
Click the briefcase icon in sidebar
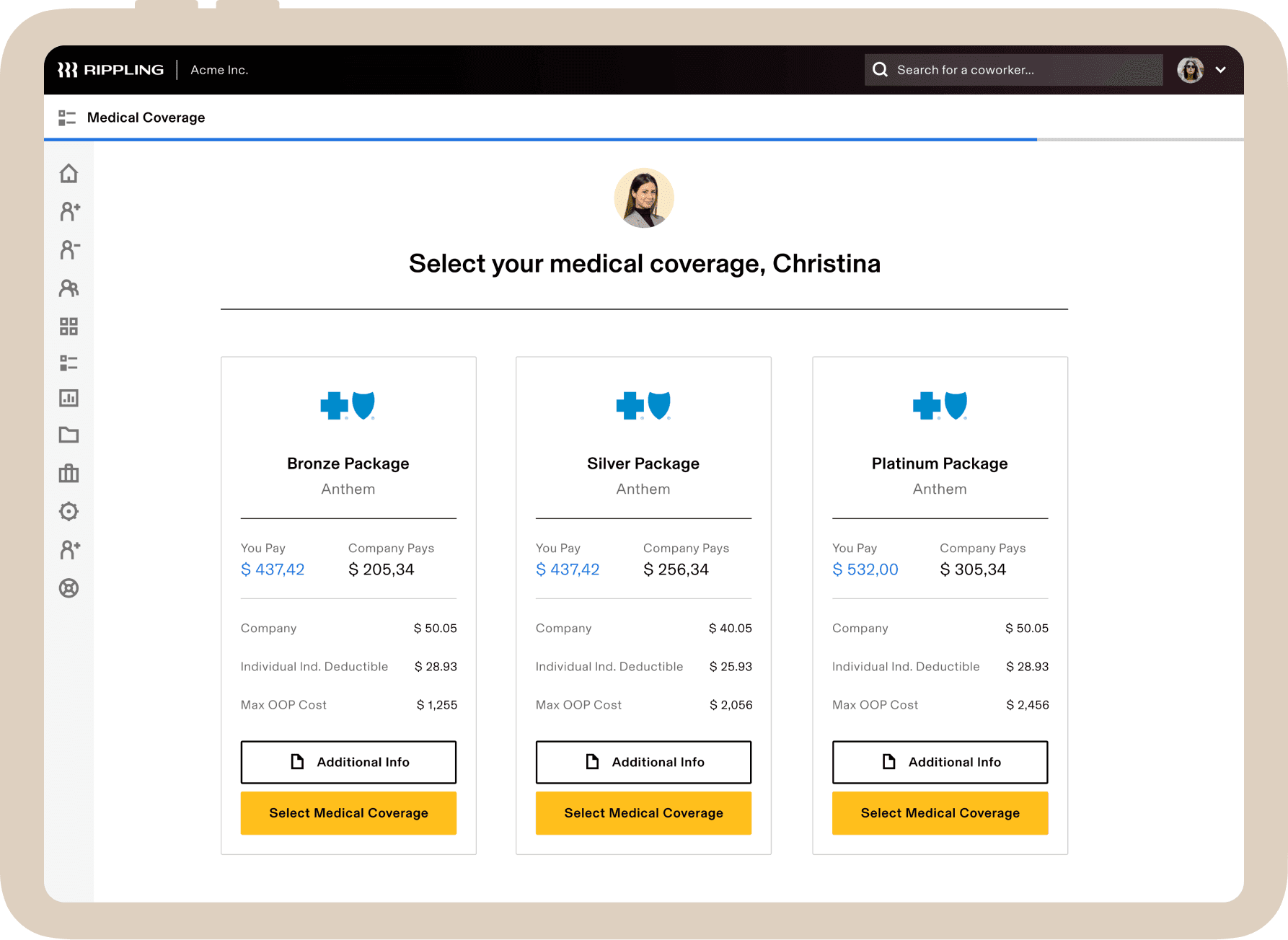(x=69, y=473)
